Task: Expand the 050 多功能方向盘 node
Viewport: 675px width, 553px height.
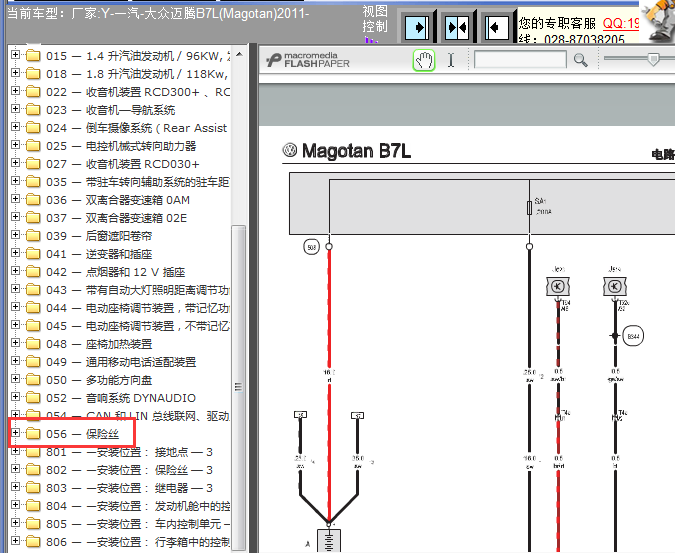Action: pyautogui.click(x=15, y=379)
